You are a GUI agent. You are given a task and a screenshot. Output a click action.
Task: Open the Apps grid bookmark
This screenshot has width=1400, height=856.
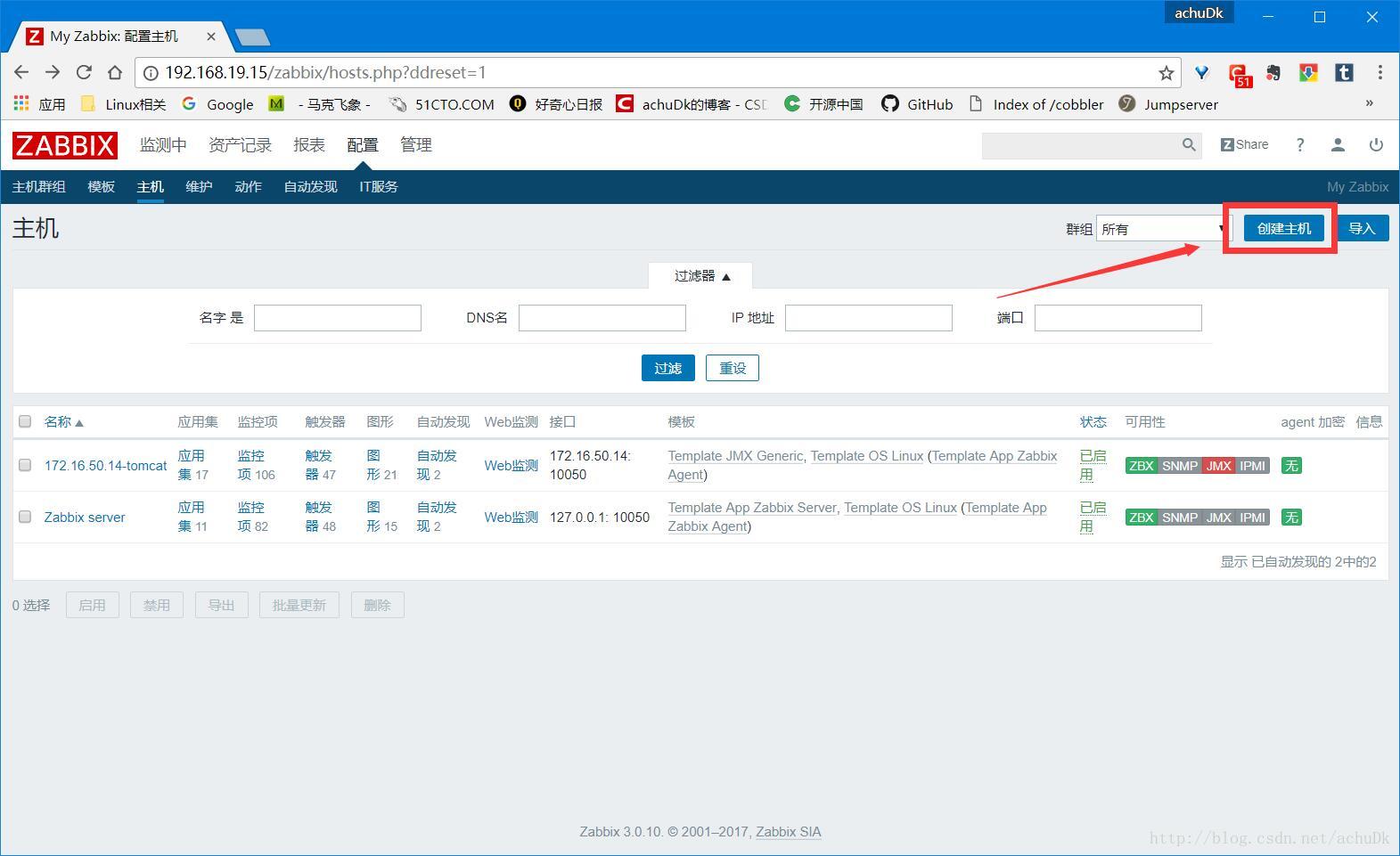39,104
